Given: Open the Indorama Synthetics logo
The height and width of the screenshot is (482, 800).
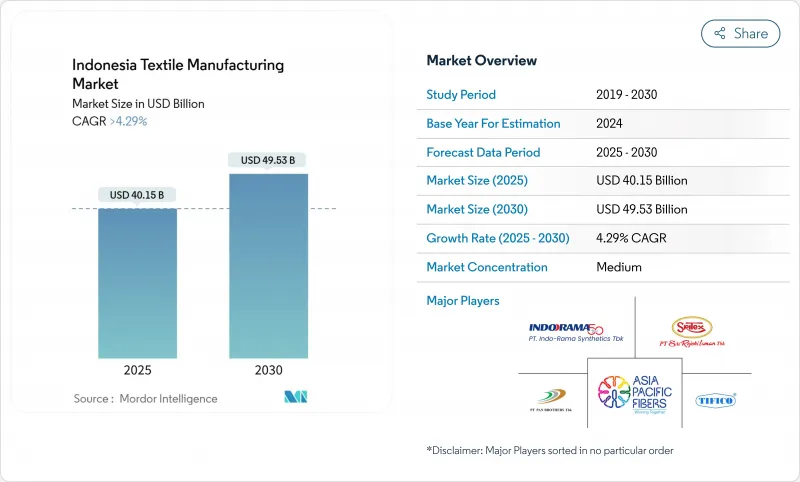Looking at the screenshot, I should coord(565,333).
